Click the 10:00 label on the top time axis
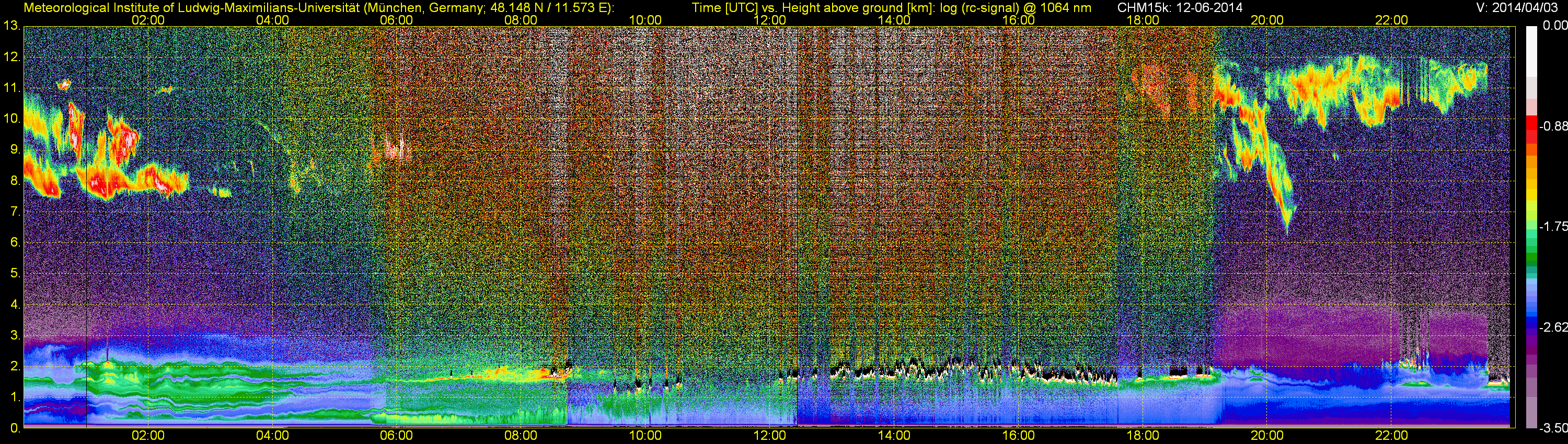This screenshot has width=1568, height=444. point(645,20)
